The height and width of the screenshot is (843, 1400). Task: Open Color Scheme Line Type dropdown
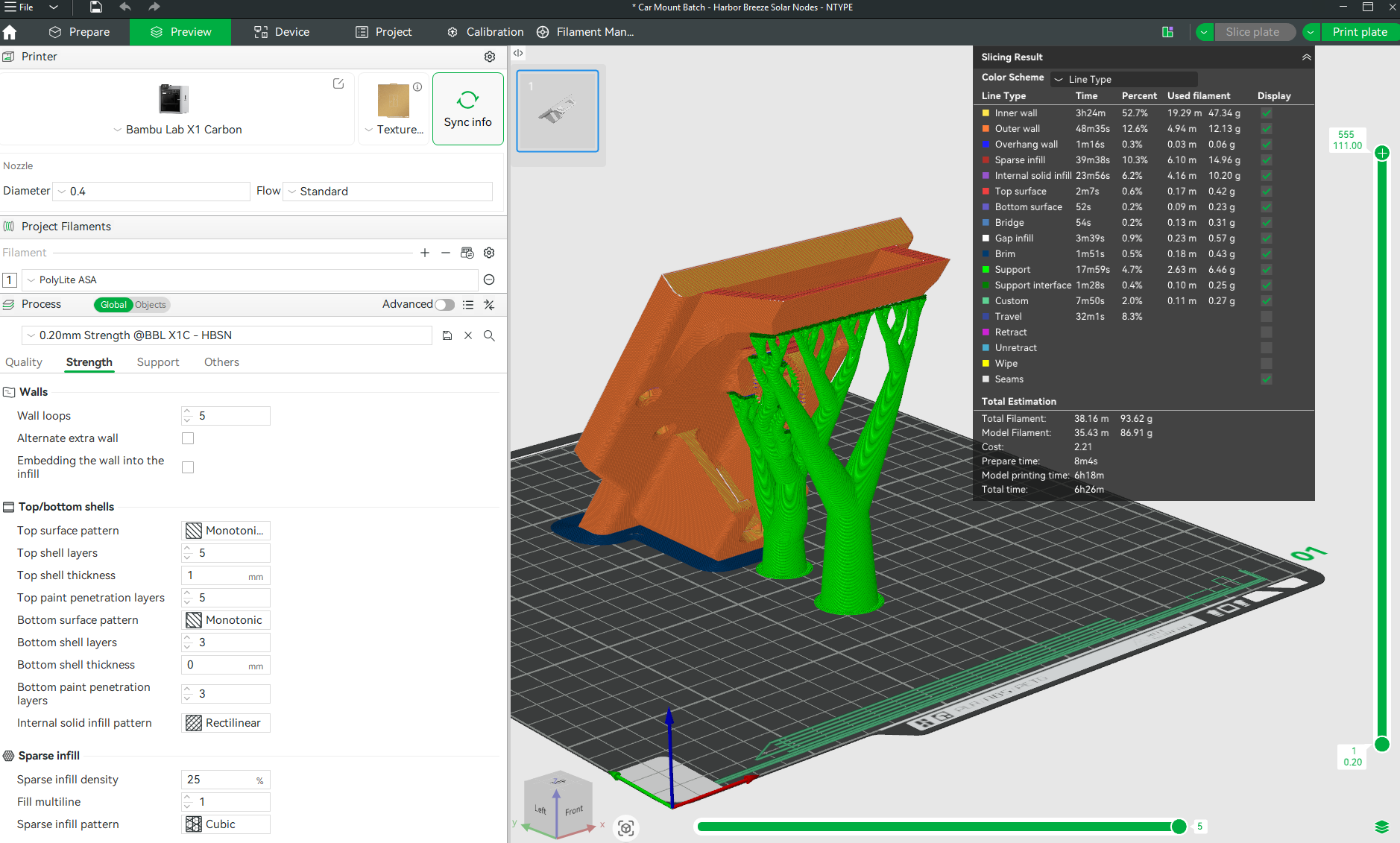tap(1124, 79)
